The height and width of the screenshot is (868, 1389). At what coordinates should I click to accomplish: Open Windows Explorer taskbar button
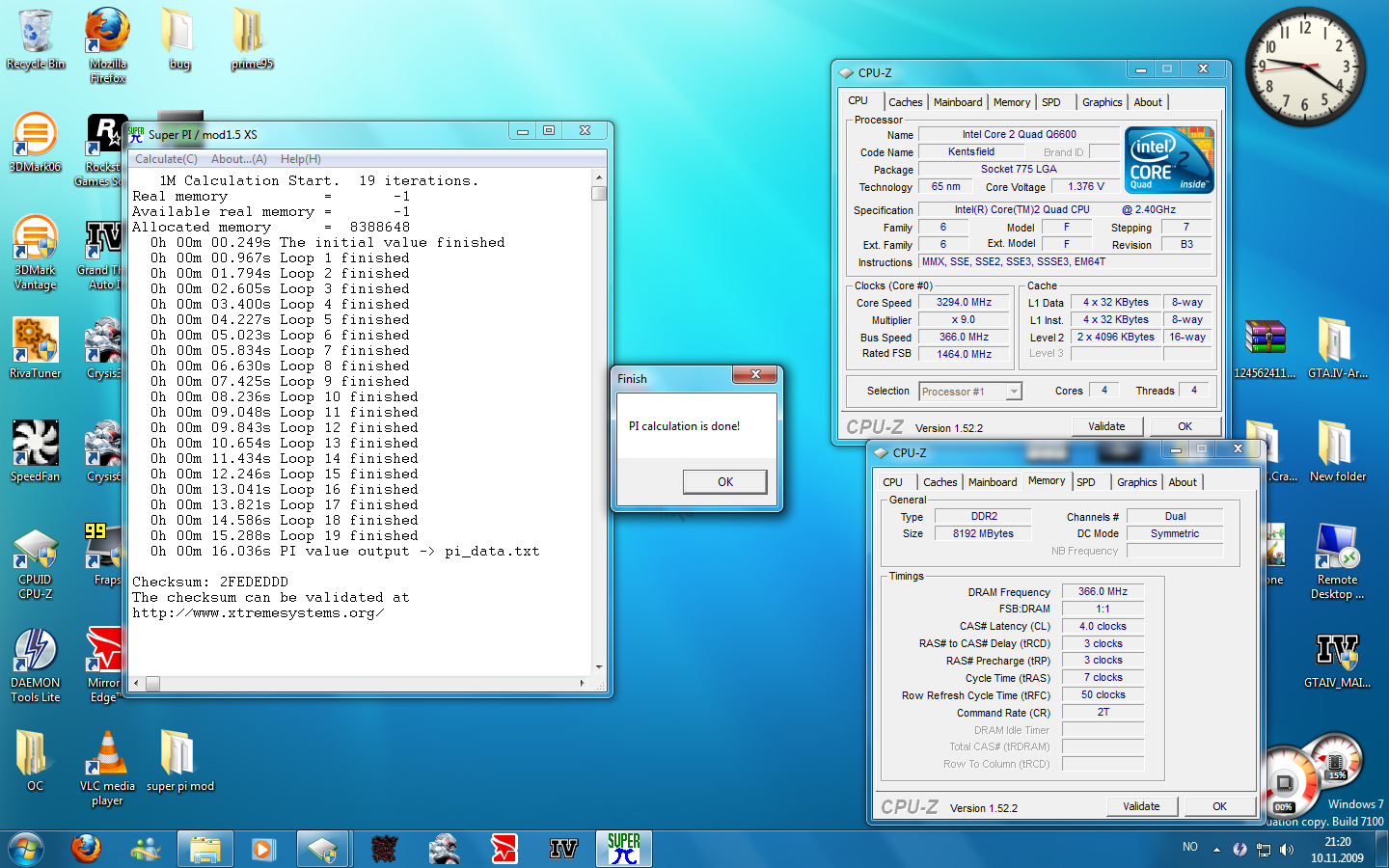(204, 849)
